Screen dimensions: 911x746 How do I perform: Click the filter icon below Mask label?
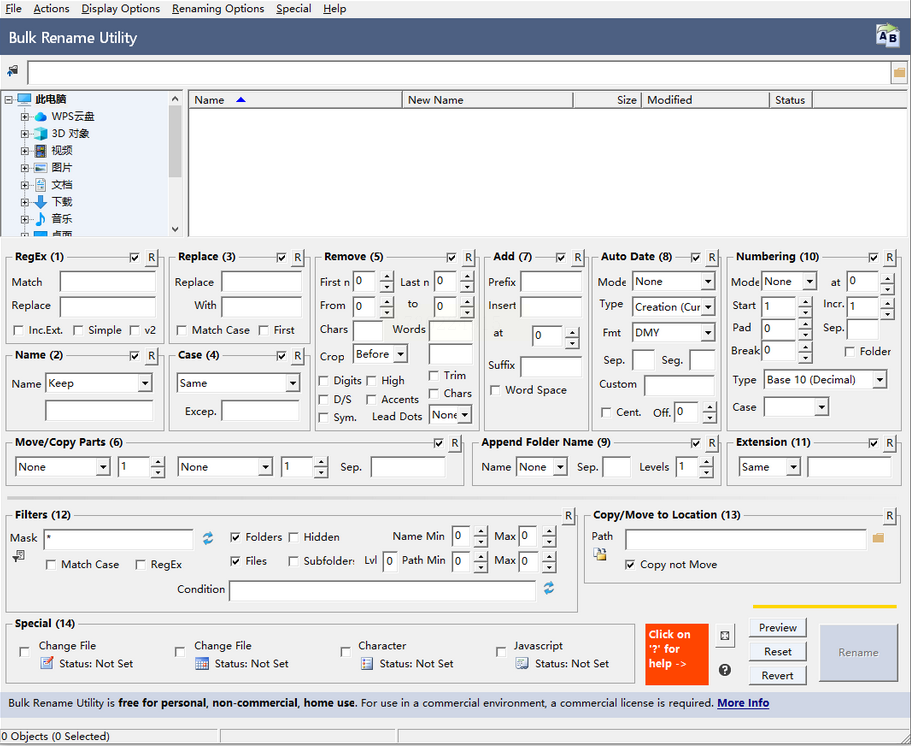tap(18, 557)
